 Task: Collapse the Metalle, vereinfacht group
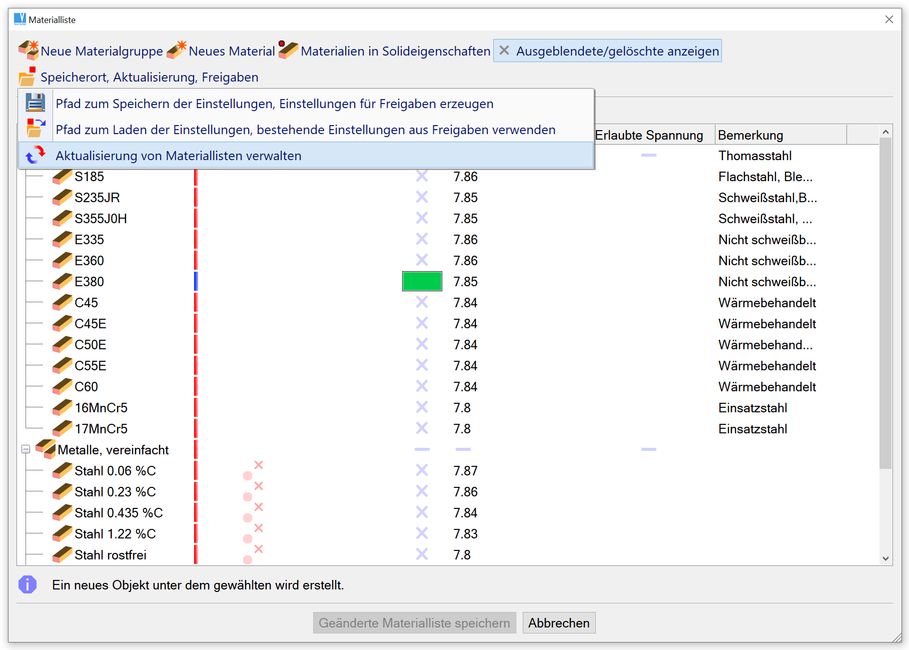pyautogui.click(x=26, y=450)
